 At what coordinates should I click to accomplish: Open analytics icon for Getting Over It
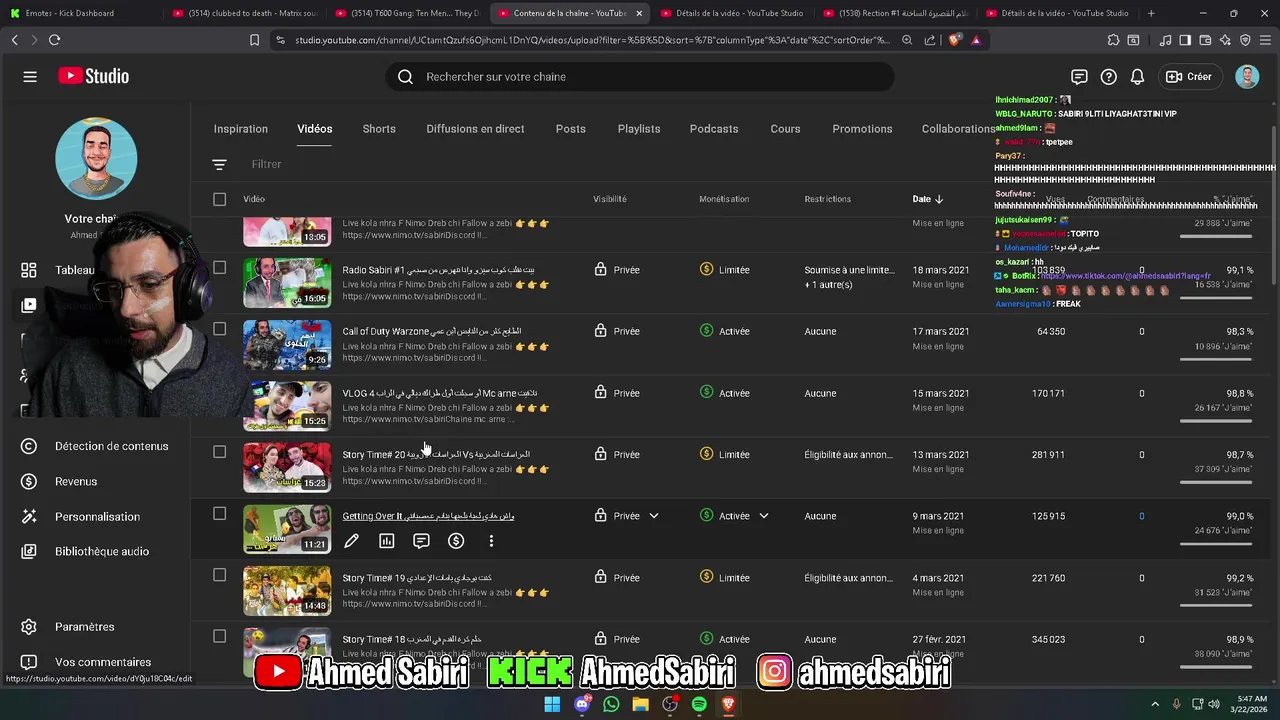pyautogui.click(x=387, y=541)
